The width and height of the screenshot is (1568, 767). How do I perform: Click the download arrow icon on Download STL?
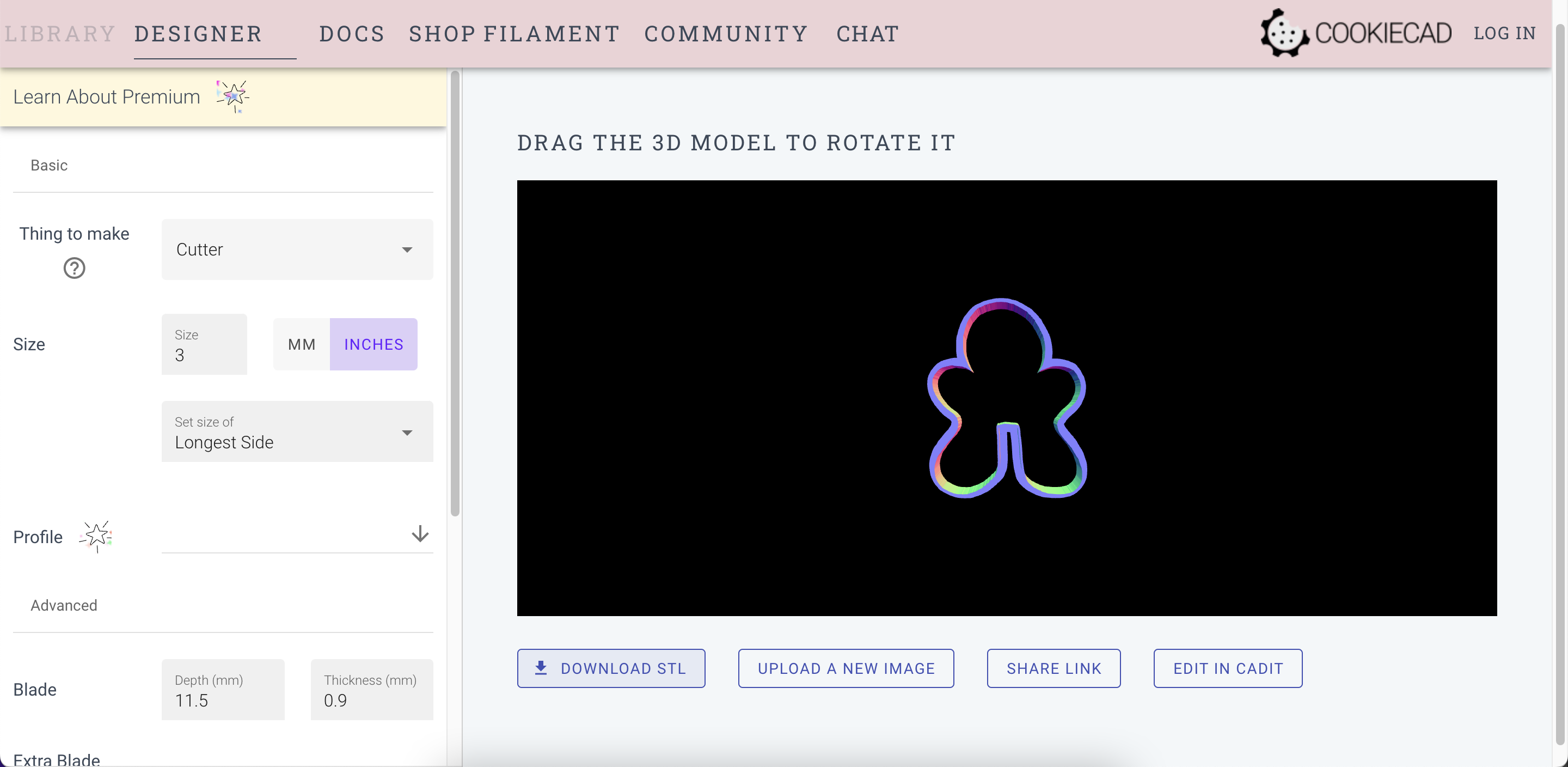coord(541,668)
